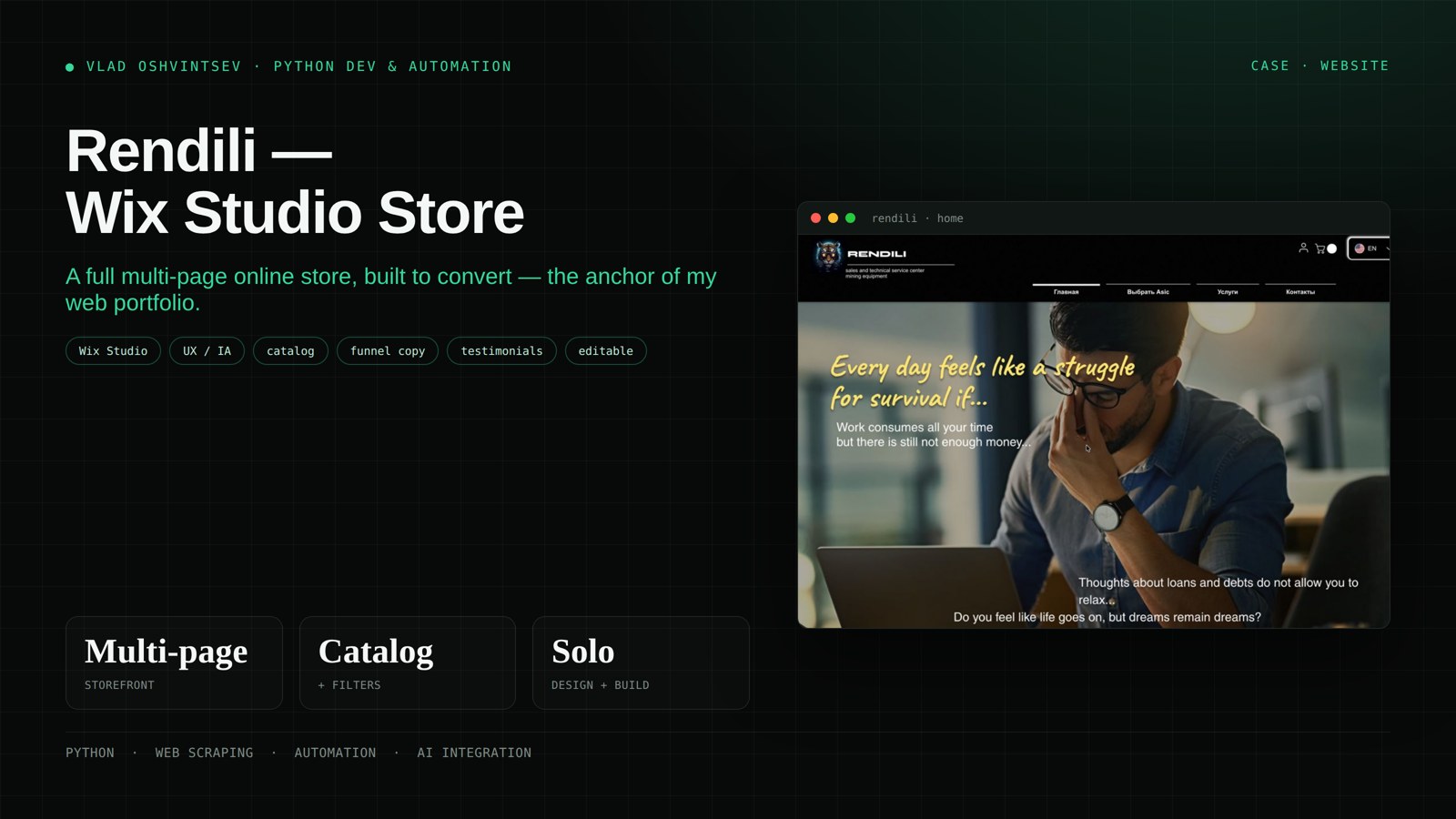Click the "AI INTEGRATION" footer label
The image size is (1456, 819).
[474, 753]
